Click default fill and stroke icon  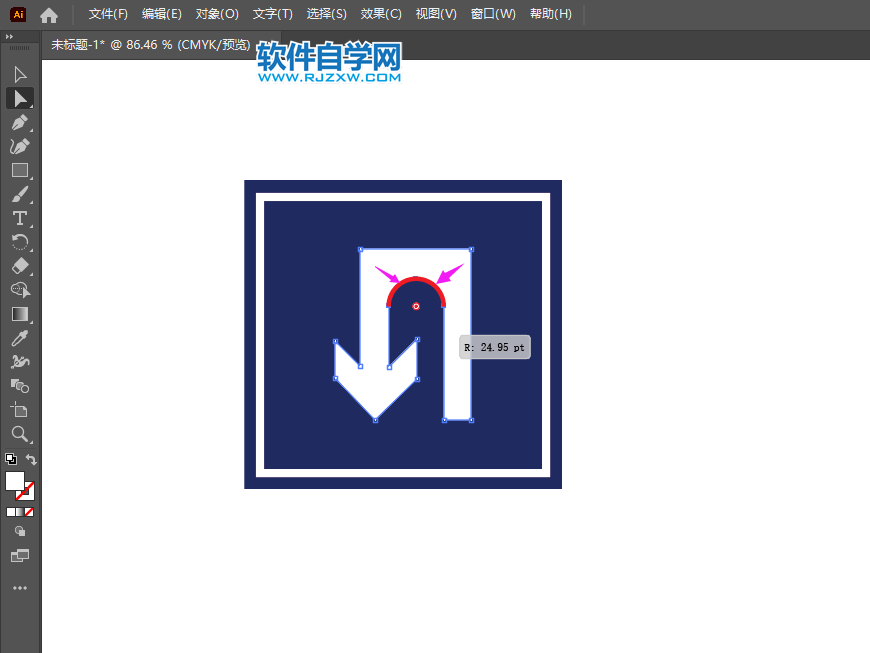pyautogui.click(x=11, y=459)
